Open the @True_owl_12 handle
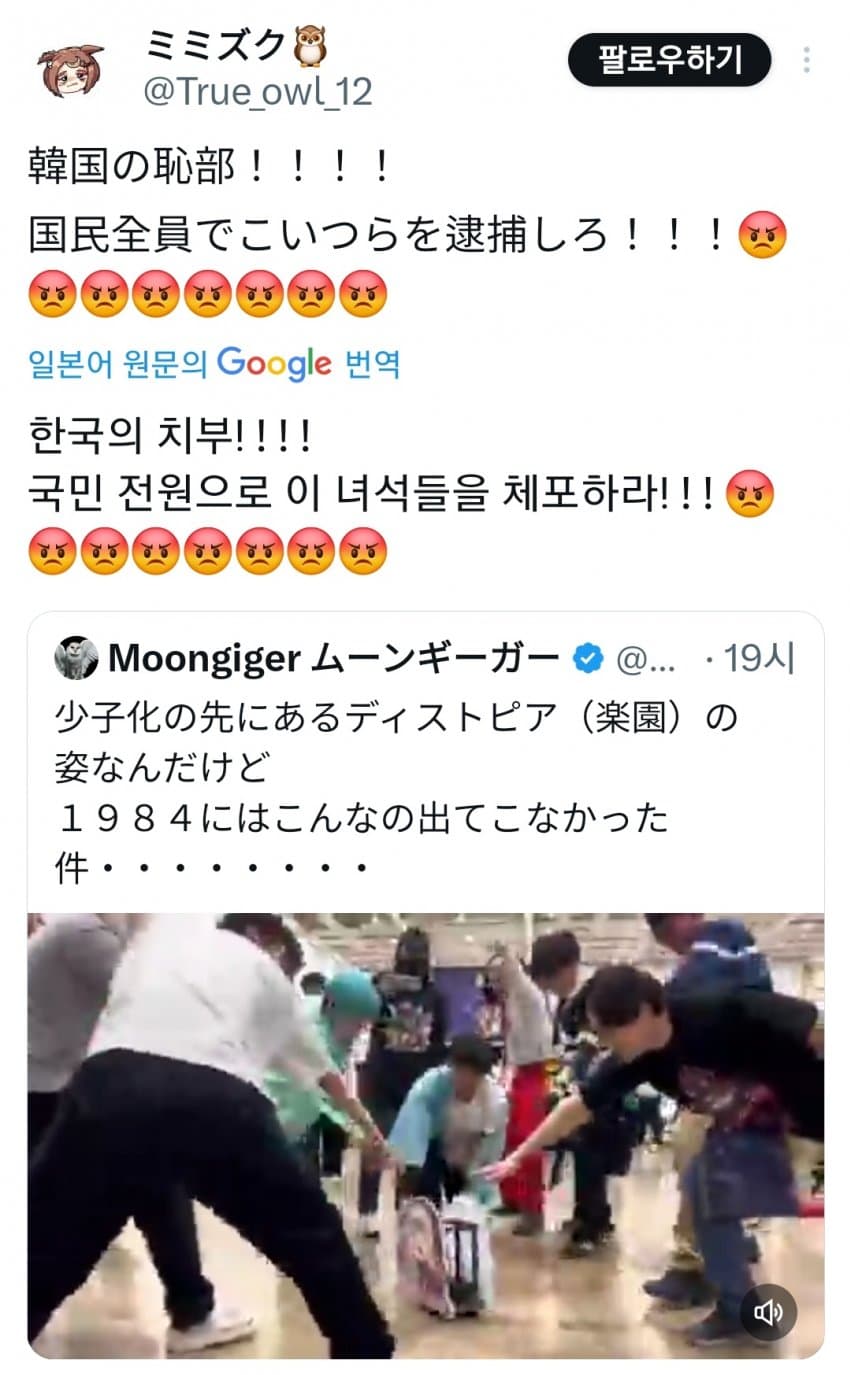The image size is (850, 1375). (x=258, y=92)
